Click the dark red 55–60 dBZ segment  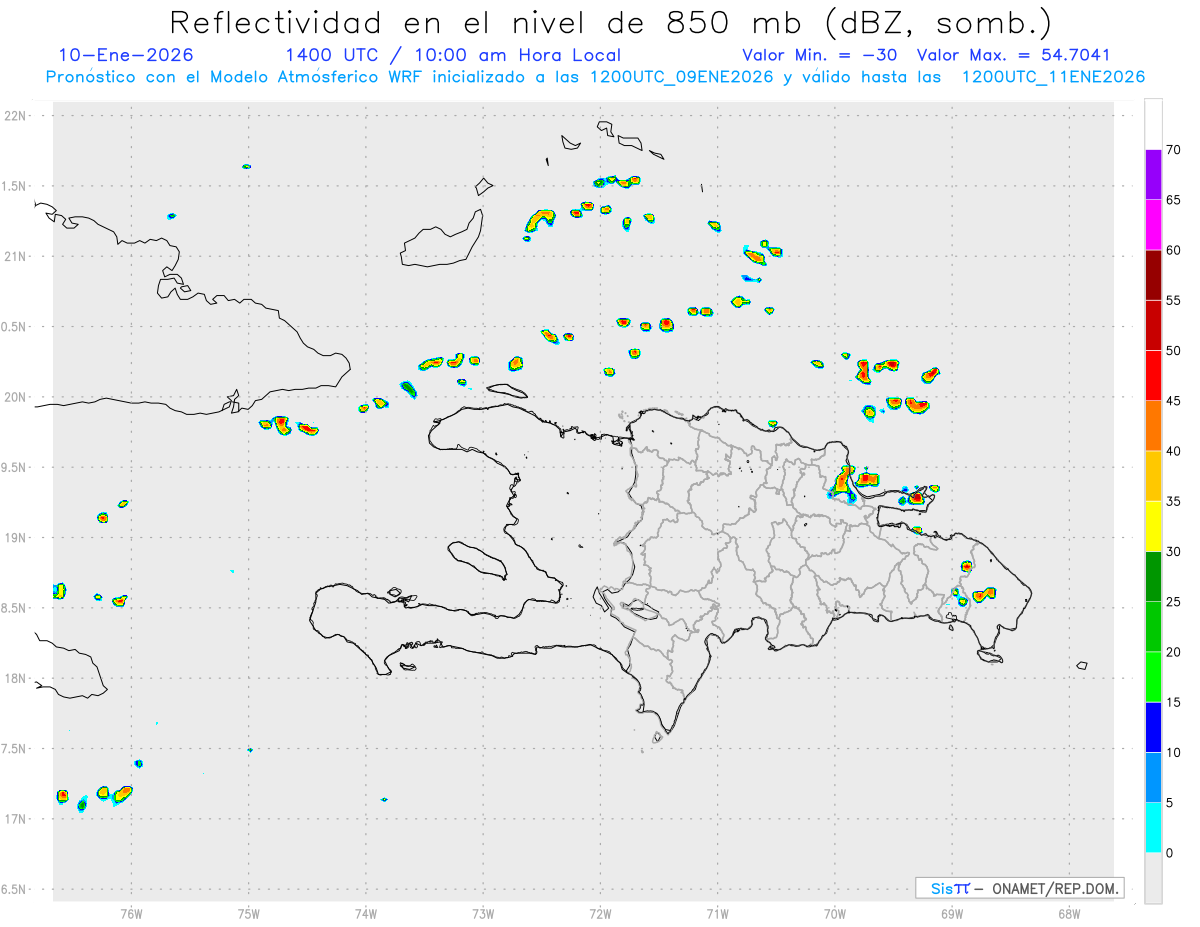pyautogui.click(x=1153, y=275)
